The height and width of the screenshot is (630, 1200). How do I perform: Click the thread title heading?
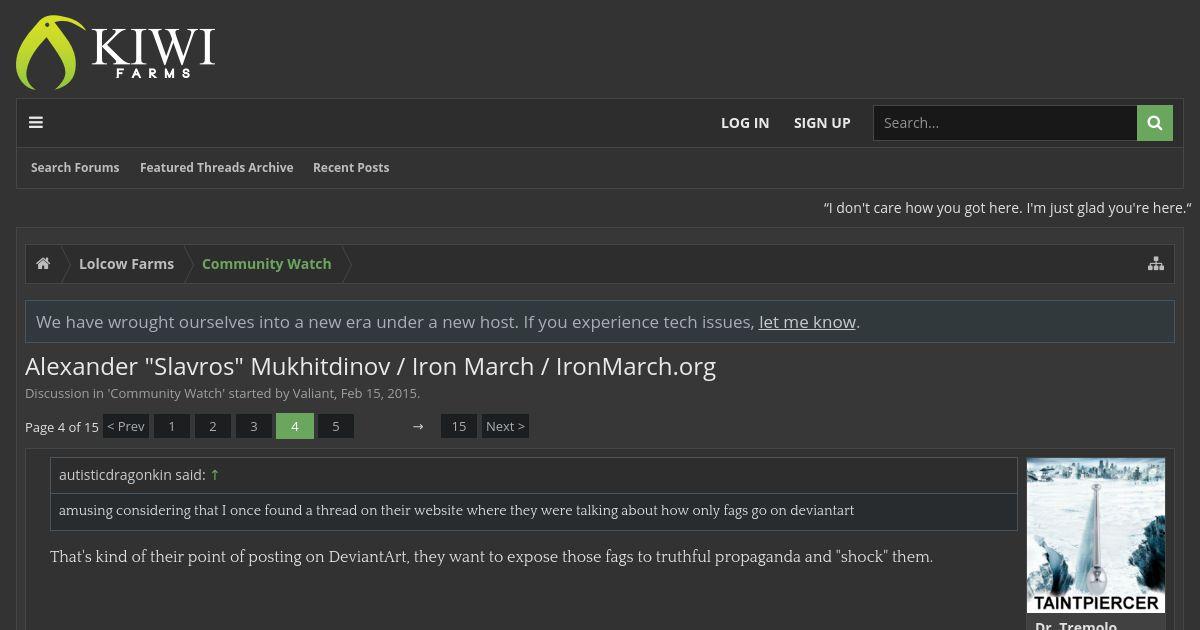tap(370, 366)
